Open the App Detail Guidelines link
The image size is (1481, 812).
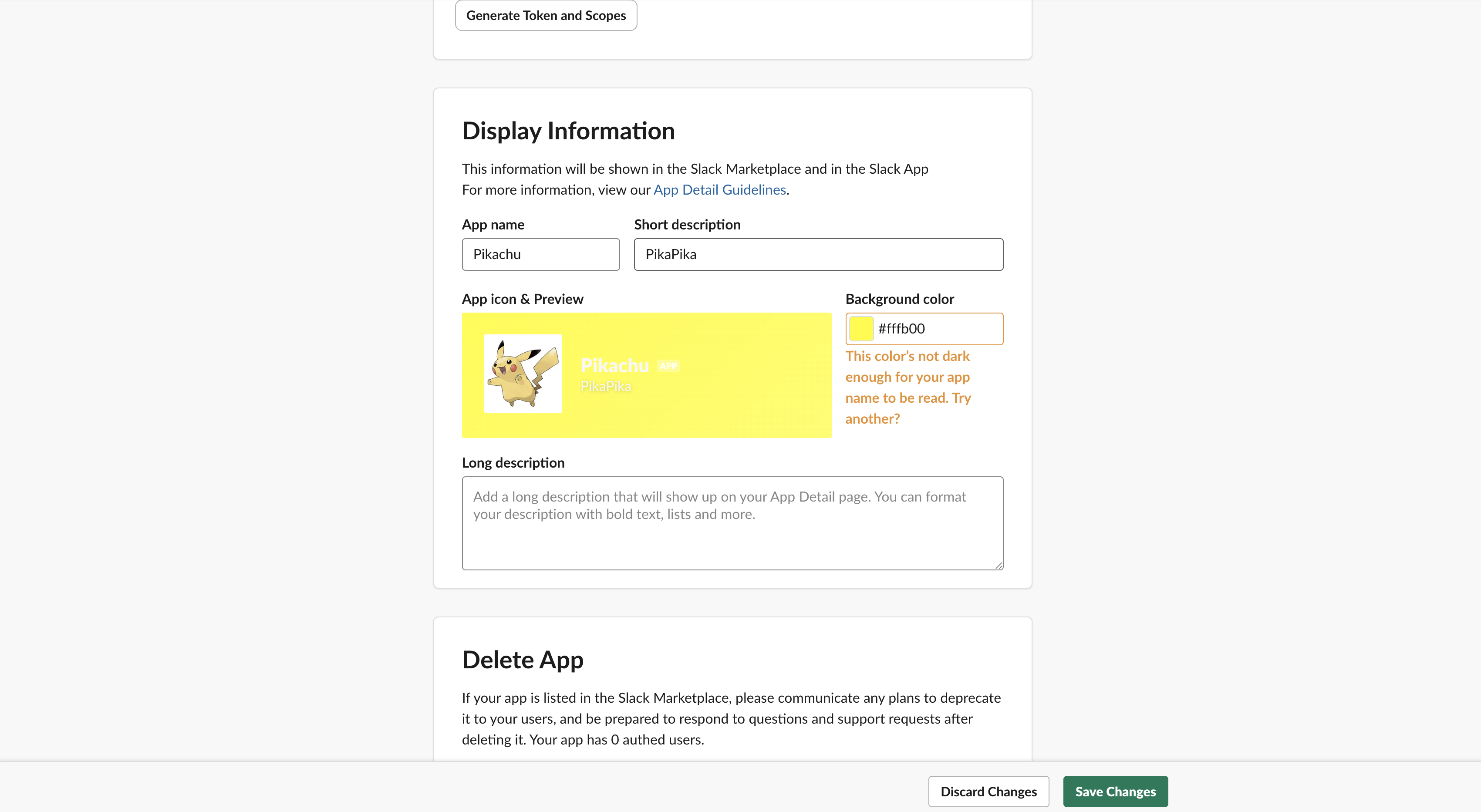tap(719, 190)
